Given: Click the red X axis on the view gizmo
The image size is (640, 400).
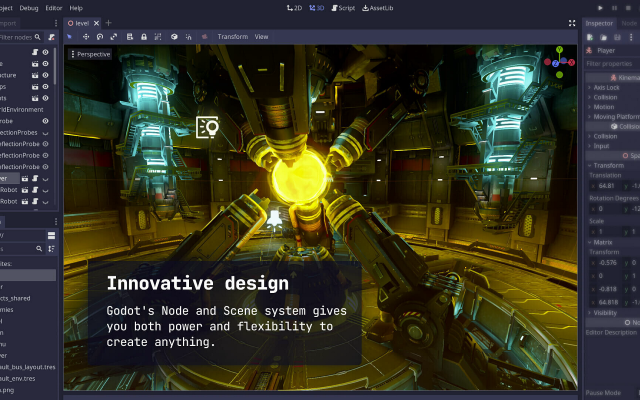Looking at the screenshot, I should point(571,62).
